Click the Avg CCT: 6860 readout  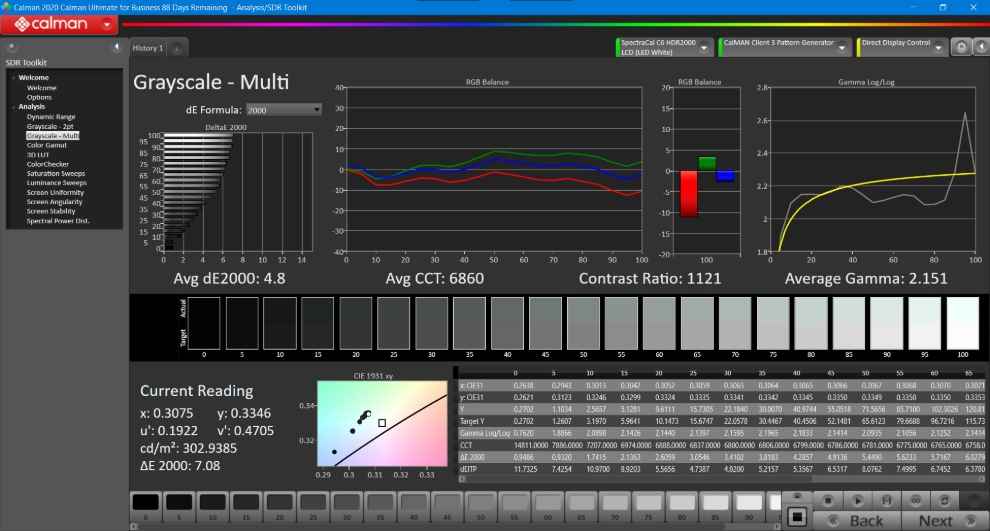pyautogui.click(x=434, y=278)
